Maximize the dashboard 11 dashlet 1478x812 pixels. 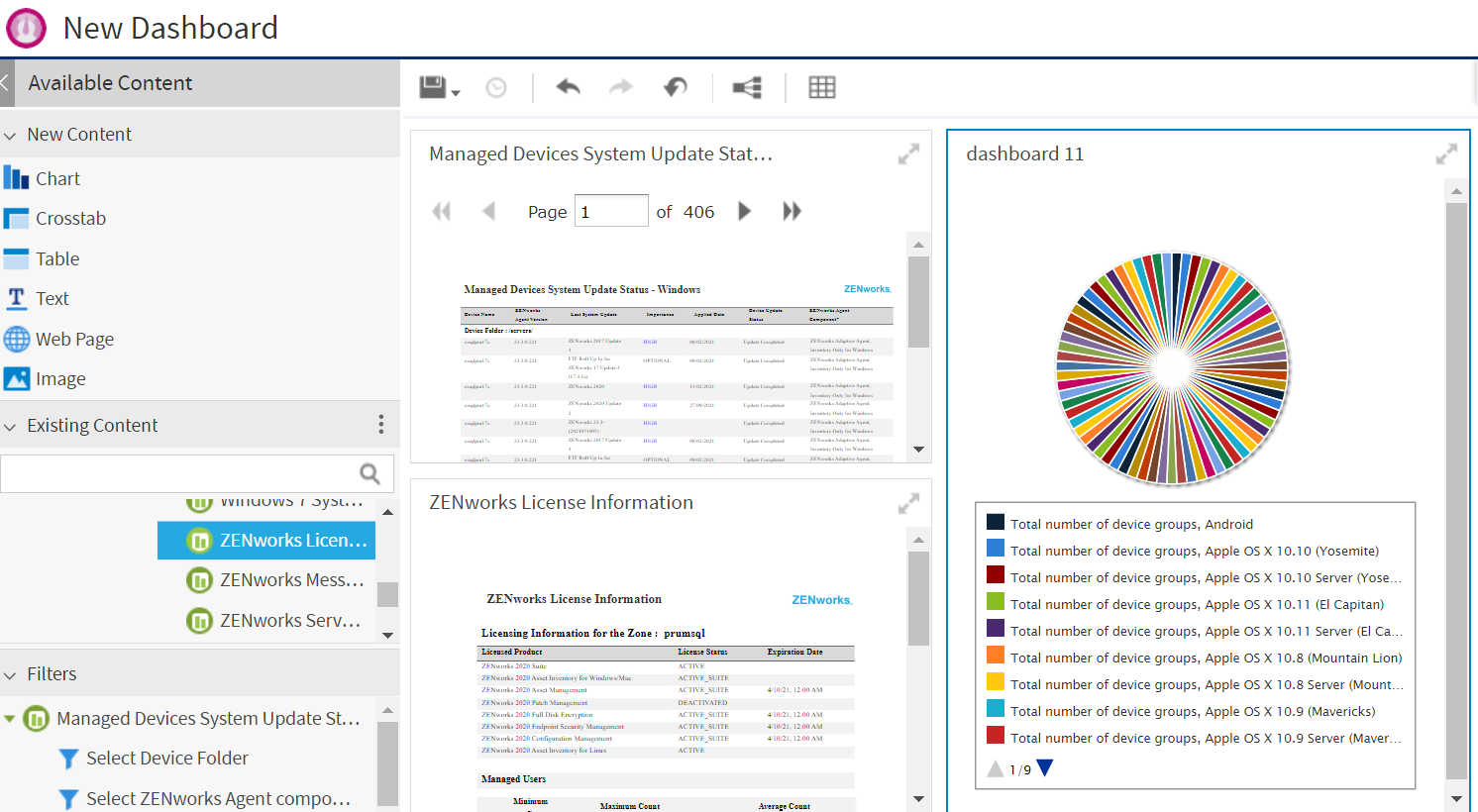1446,154
